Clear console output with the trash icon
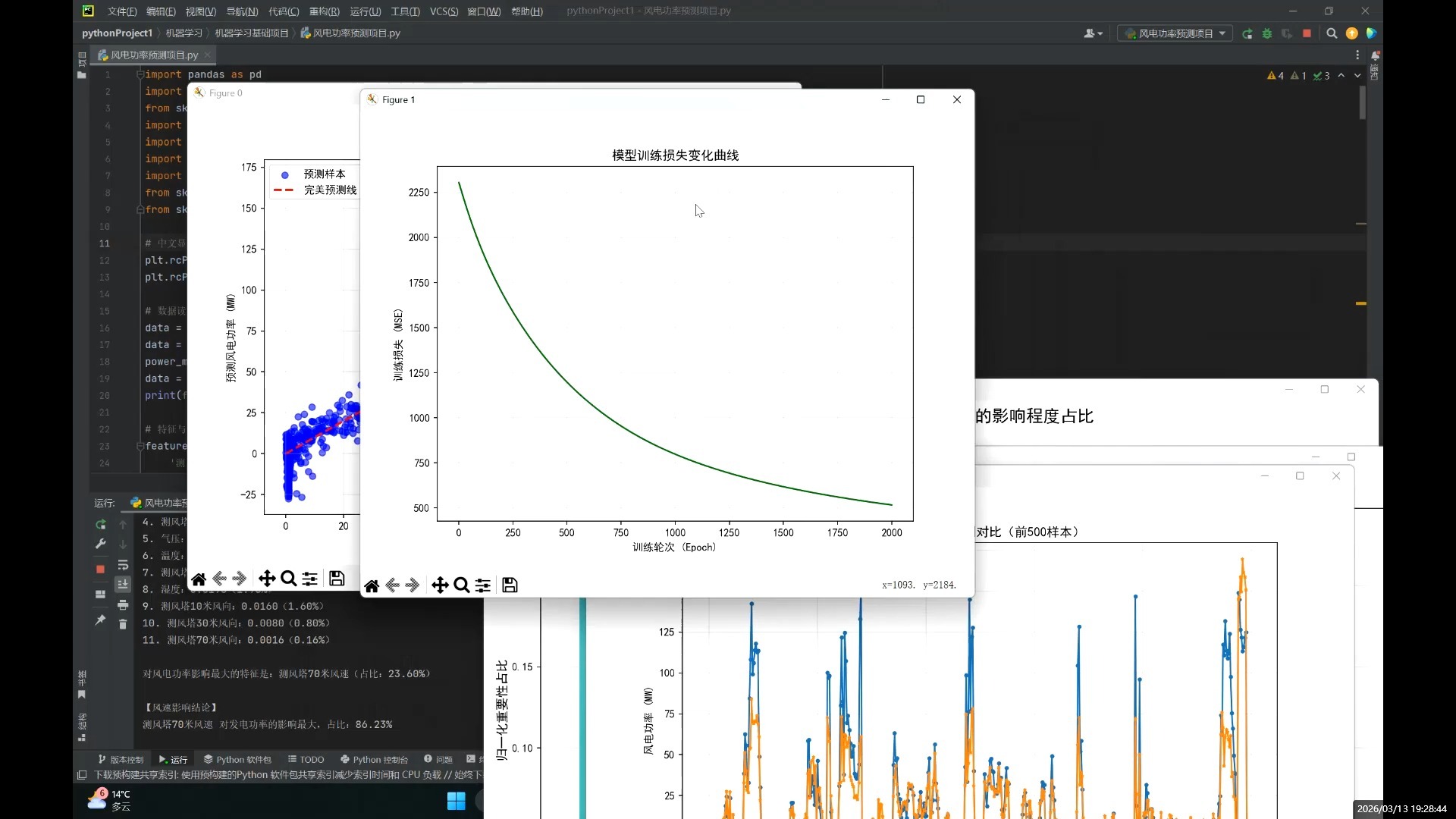This screenshot has width=1456, height=819. [x=123, y=624]
